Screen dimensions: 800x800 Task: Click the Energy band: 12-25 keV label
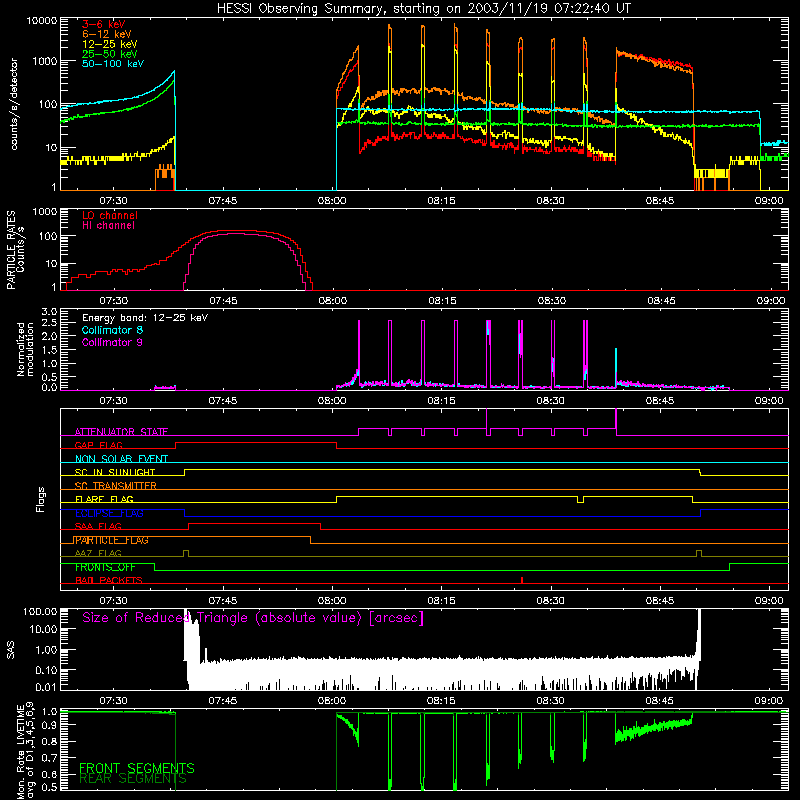point(145,318)
